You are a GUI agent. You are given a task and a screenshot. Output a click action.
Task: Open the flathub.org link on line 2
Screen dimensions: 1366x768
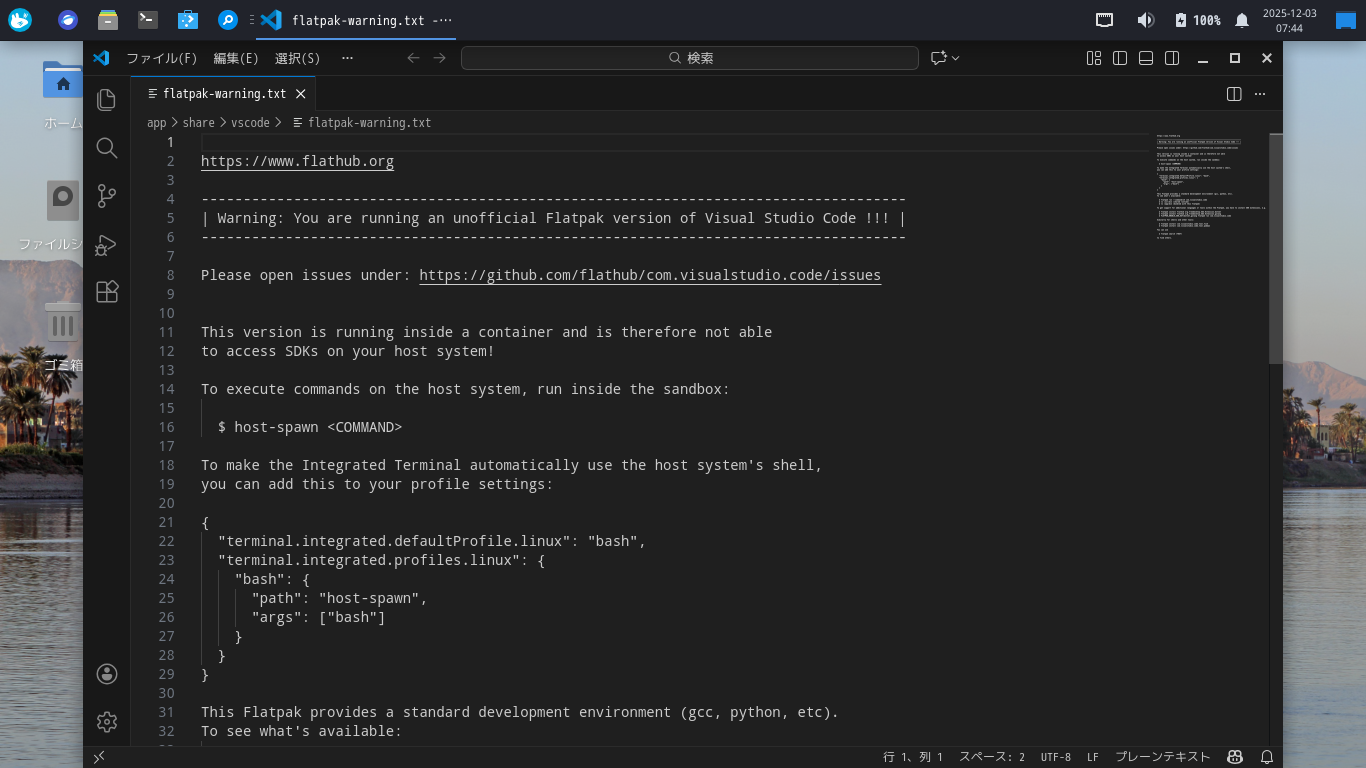coord(297,161)
